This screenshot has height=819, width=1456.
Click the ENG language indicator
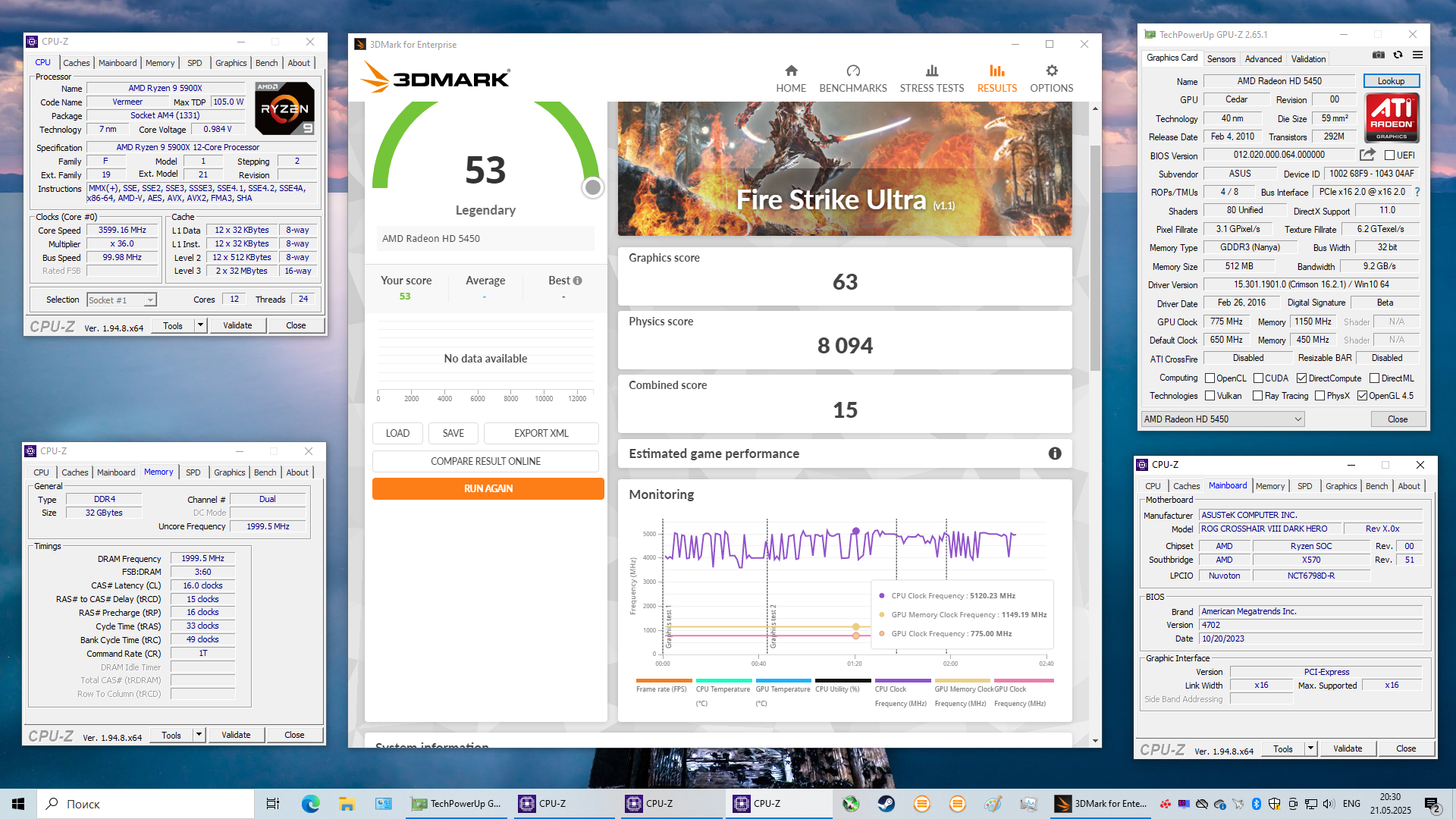pyautogui.click(x=1351, y=804)
